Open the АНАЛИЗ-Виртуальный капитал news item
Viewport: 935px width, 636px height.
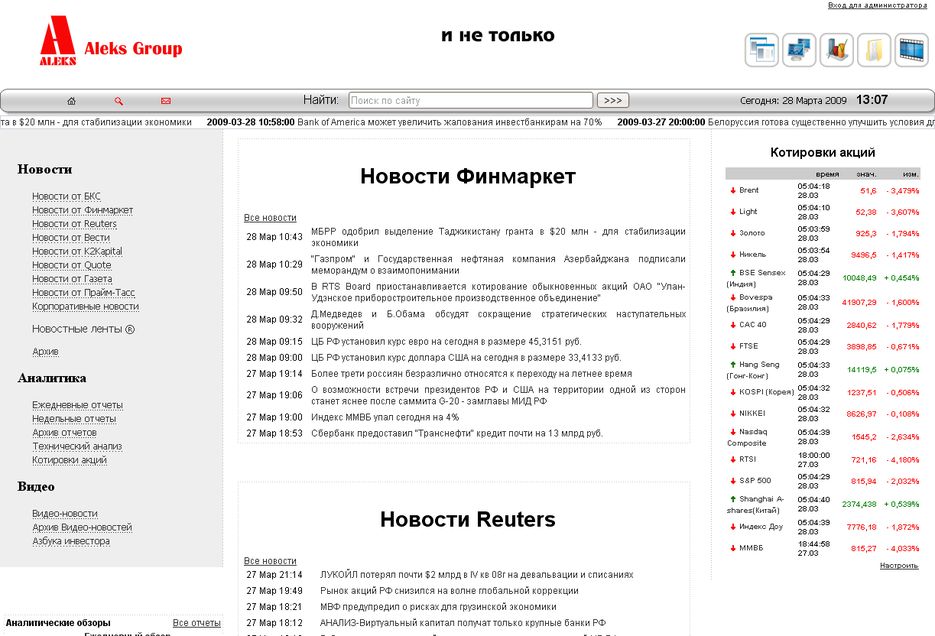(463, 623)
